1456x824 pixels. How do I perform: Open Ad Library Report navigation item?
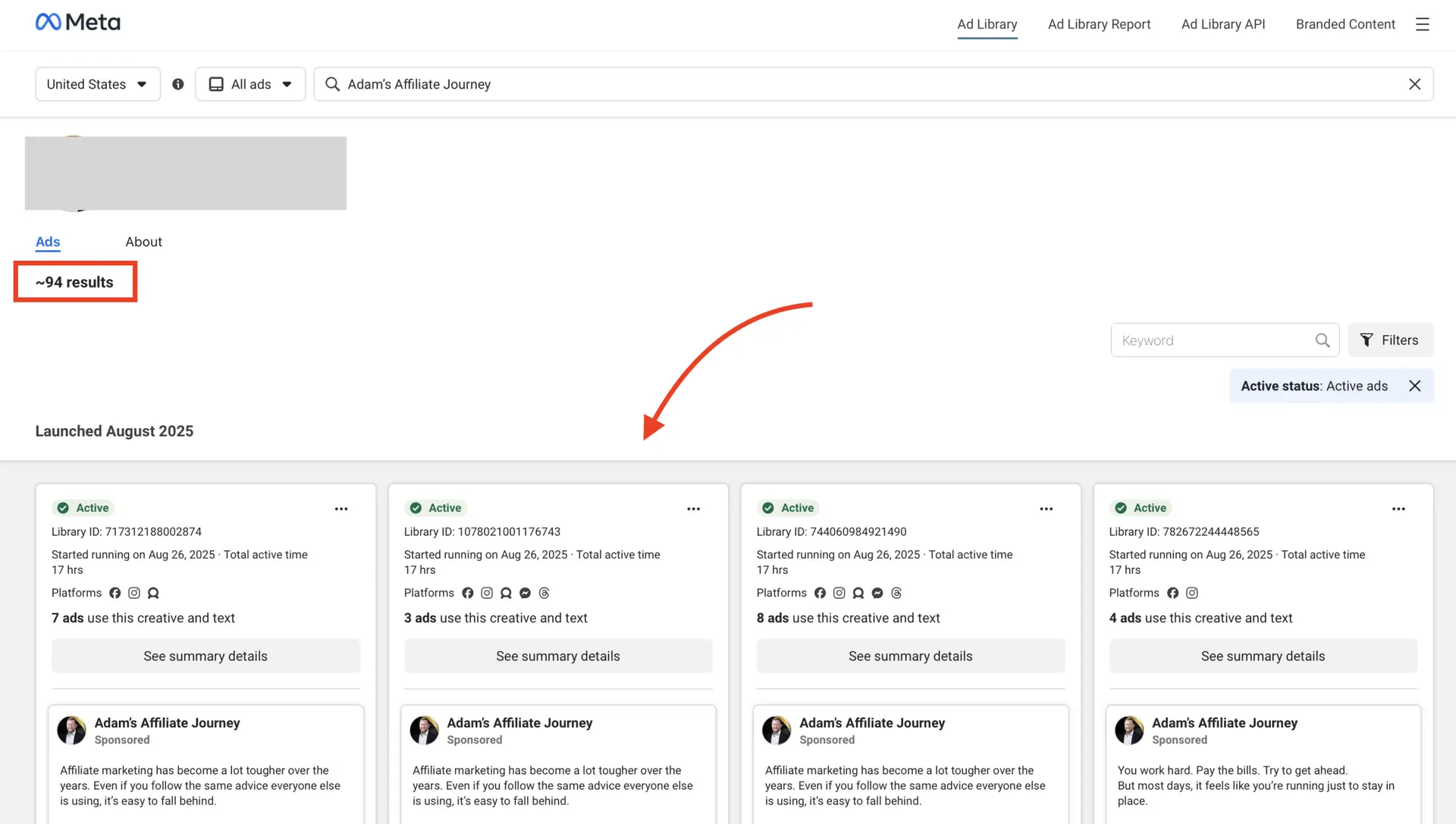(x=1099, y=24)
